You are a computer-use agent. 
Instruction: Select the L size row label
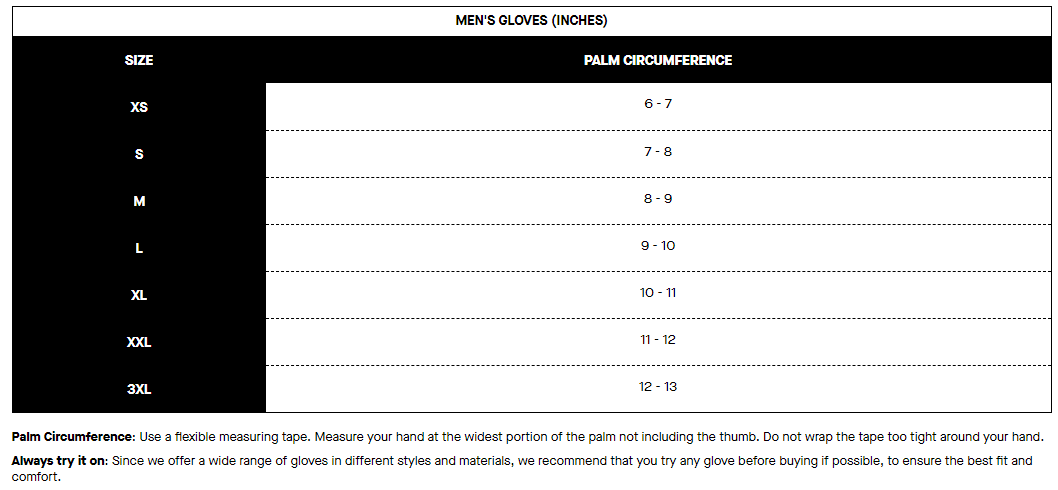139,248
